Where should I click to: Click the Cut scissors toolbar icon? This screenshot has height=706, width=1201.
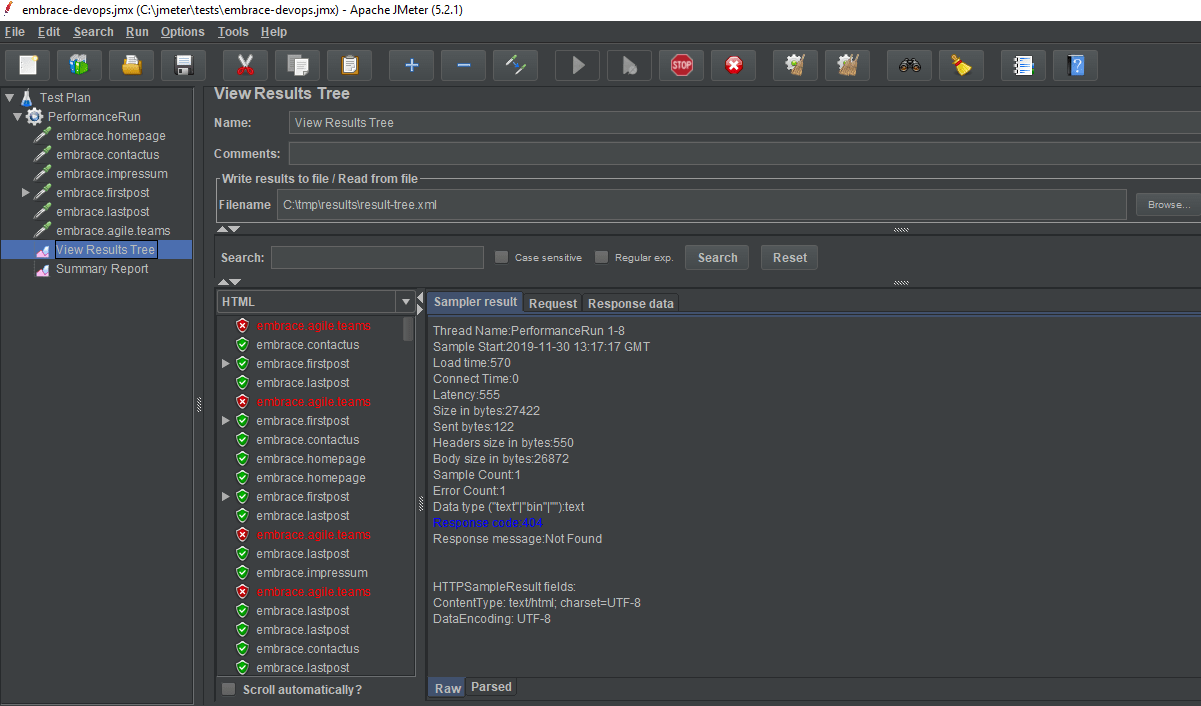tap(245, 66)
